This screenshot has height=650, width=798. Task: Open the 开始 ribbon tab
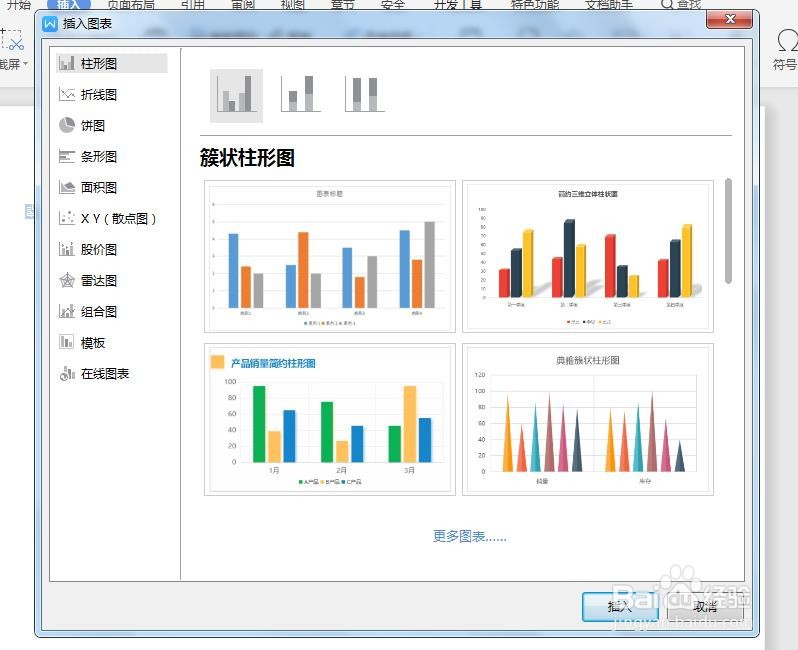[x=19, y=5]
